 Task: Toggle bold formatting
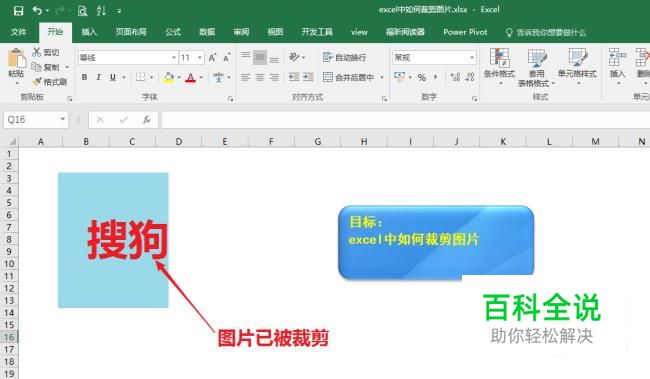pos(85,77)
